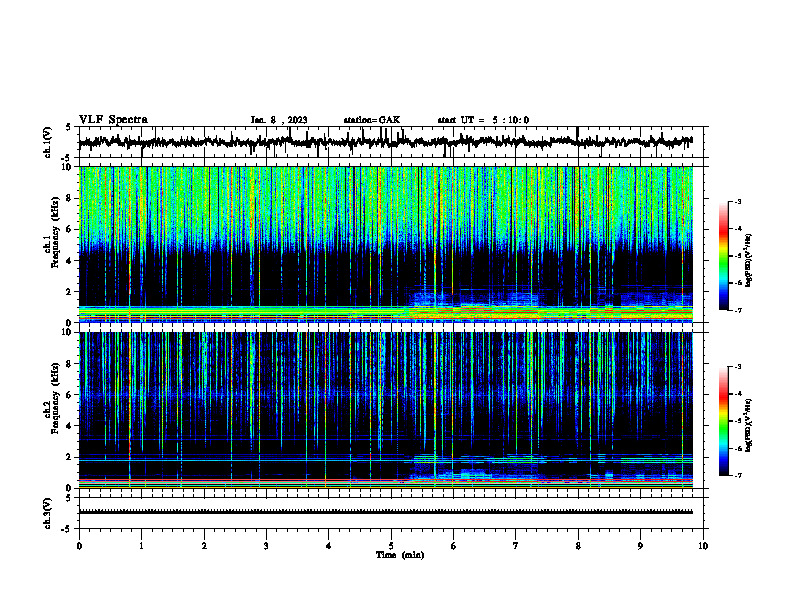Click the ch.1 emission band near 6 minutes
This screenshot has width=792, height=612.
[475, 298]
